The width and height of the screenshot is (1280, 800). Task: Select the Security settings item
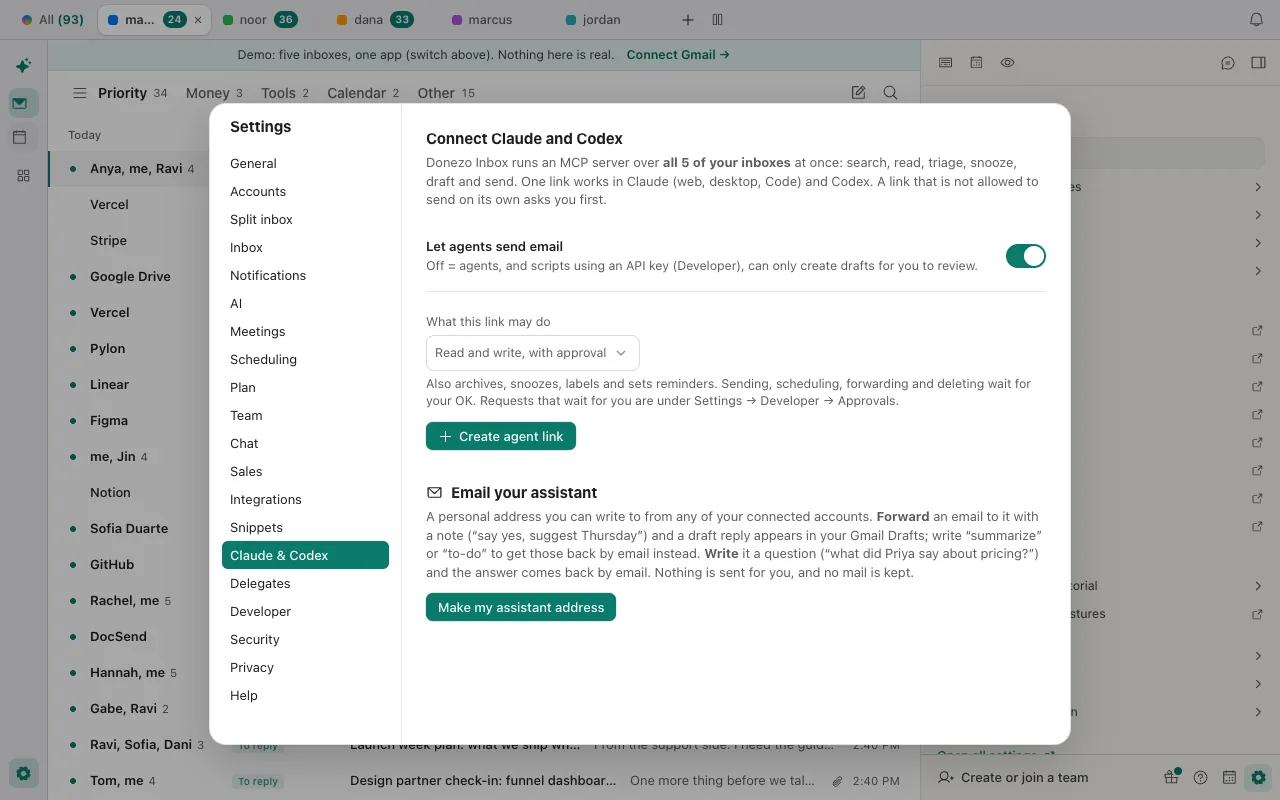click(305, 639)
